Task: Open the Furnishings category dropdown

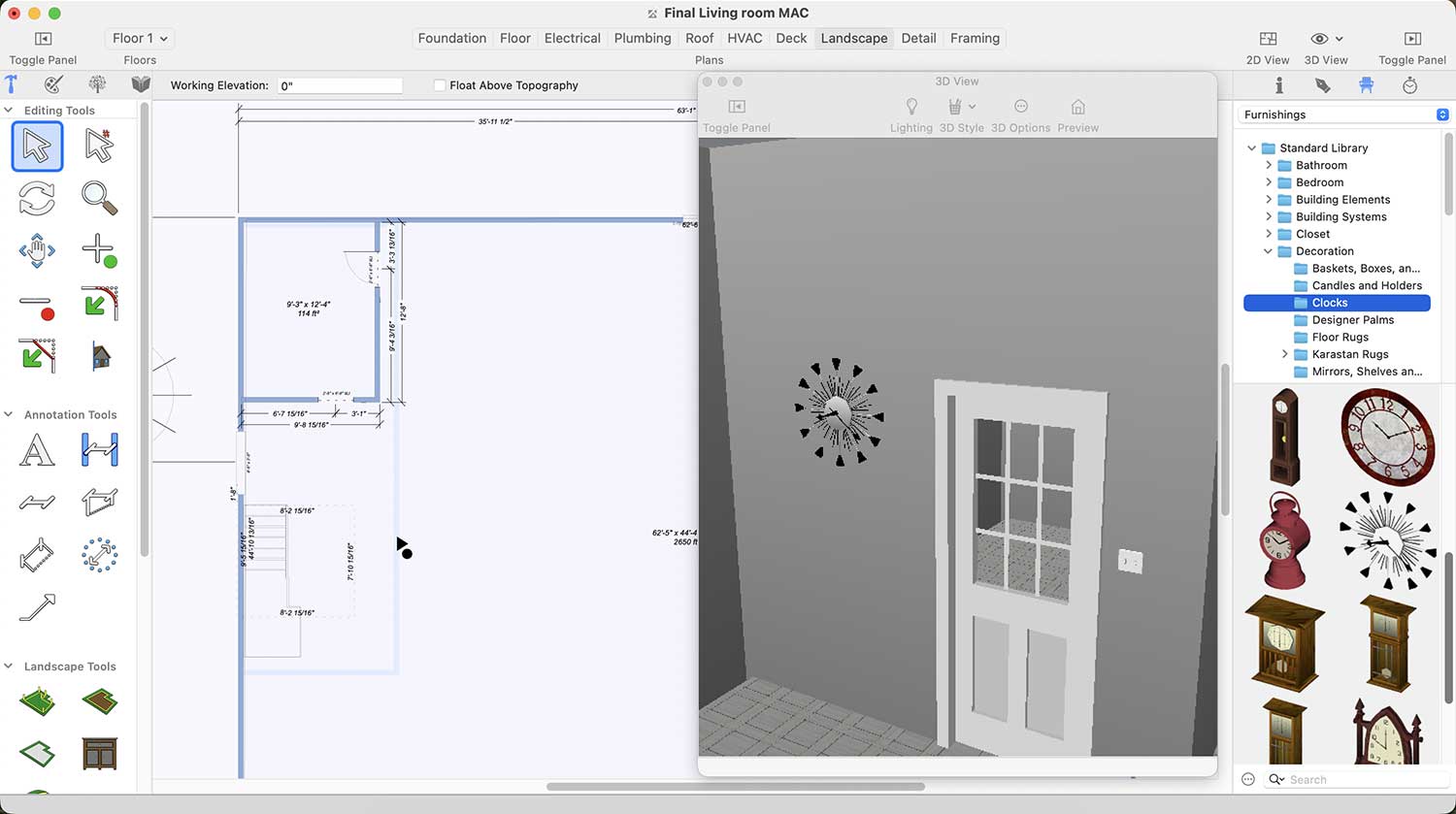Action: point(1441,114)
